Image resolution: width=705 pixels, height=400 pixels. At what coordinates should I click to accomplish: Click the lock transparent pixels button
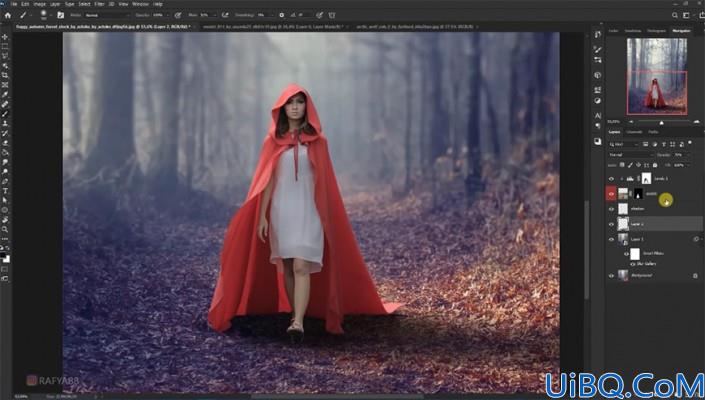(x=622, y=165)
